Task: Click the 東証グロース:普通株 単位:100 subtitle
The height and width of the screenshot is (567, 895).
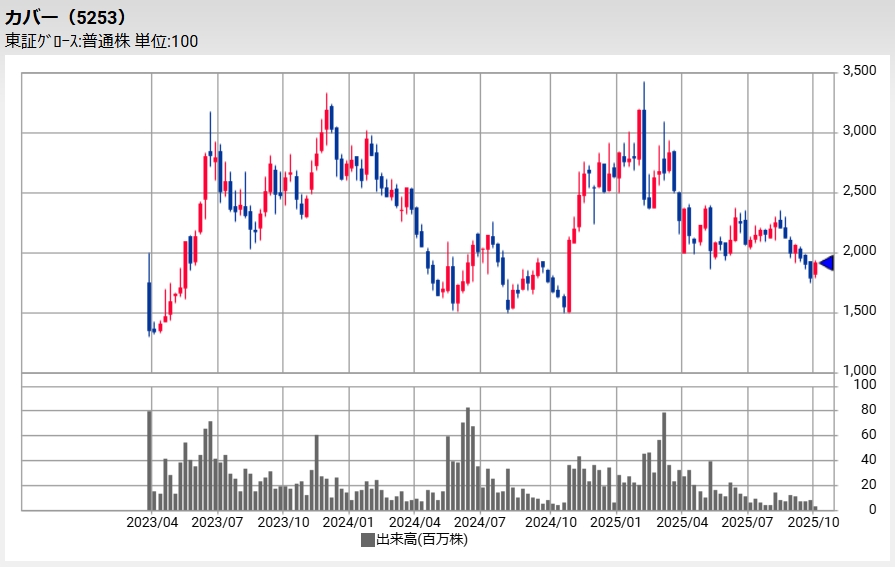Action: (102, 41)
